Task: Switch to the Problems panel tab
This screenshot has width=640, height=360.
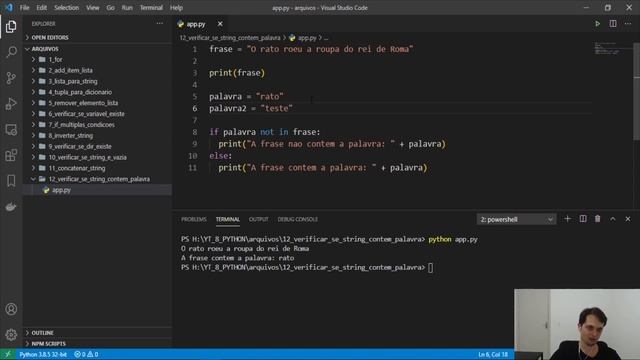Action: point(194,220)
